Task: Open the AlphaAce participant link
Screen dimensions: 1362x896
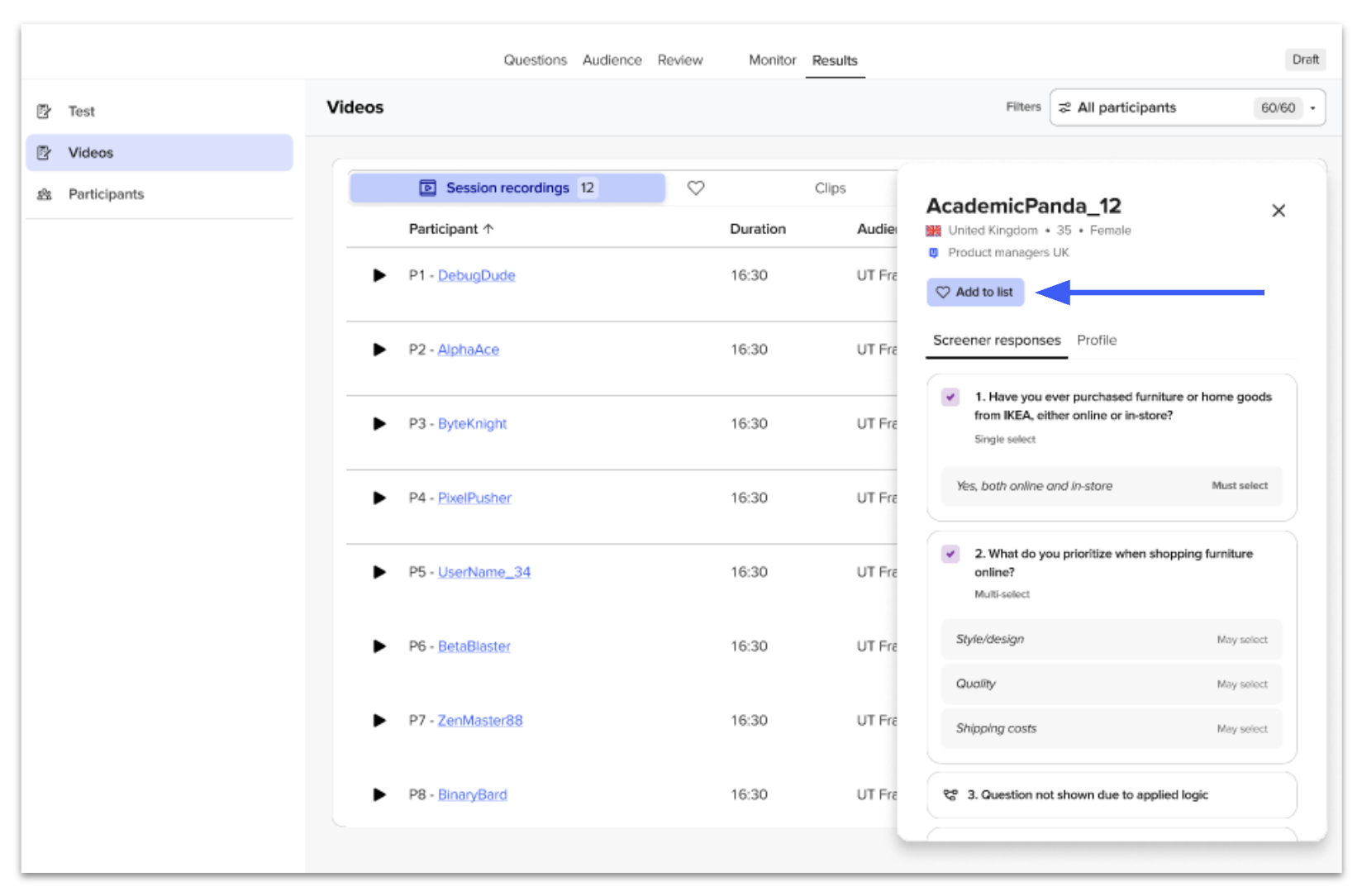Action: coord(469,350)
